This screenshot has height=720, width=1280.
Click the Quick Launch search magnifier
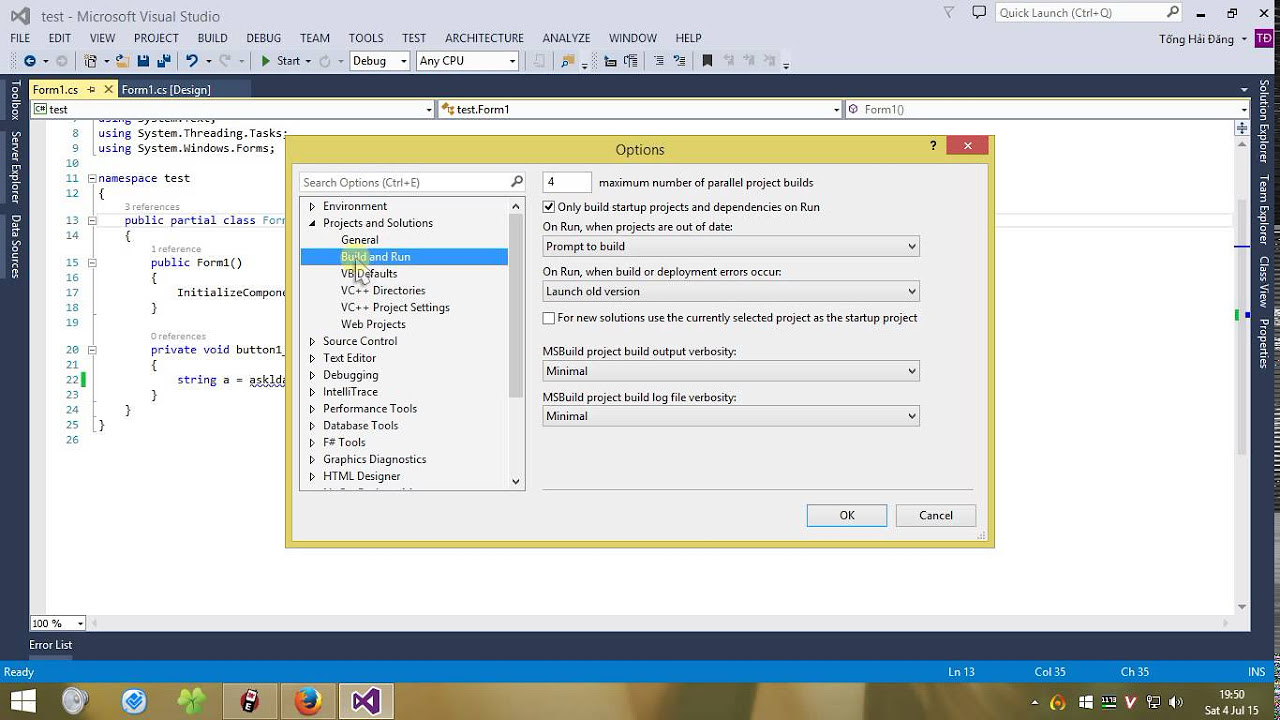pos(1173,12)
